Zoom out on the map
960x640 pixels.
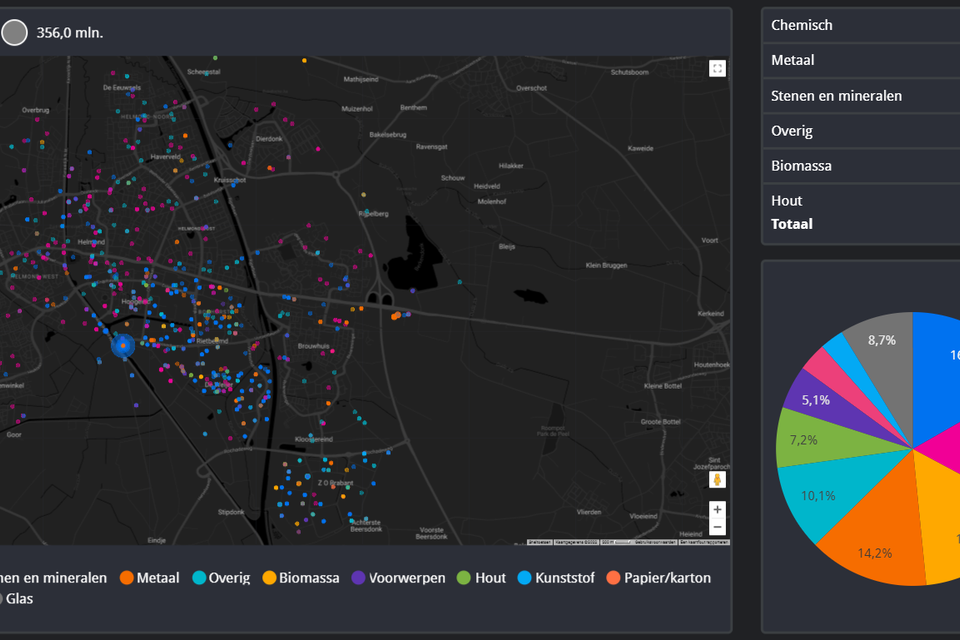click(x=717, y=527)
